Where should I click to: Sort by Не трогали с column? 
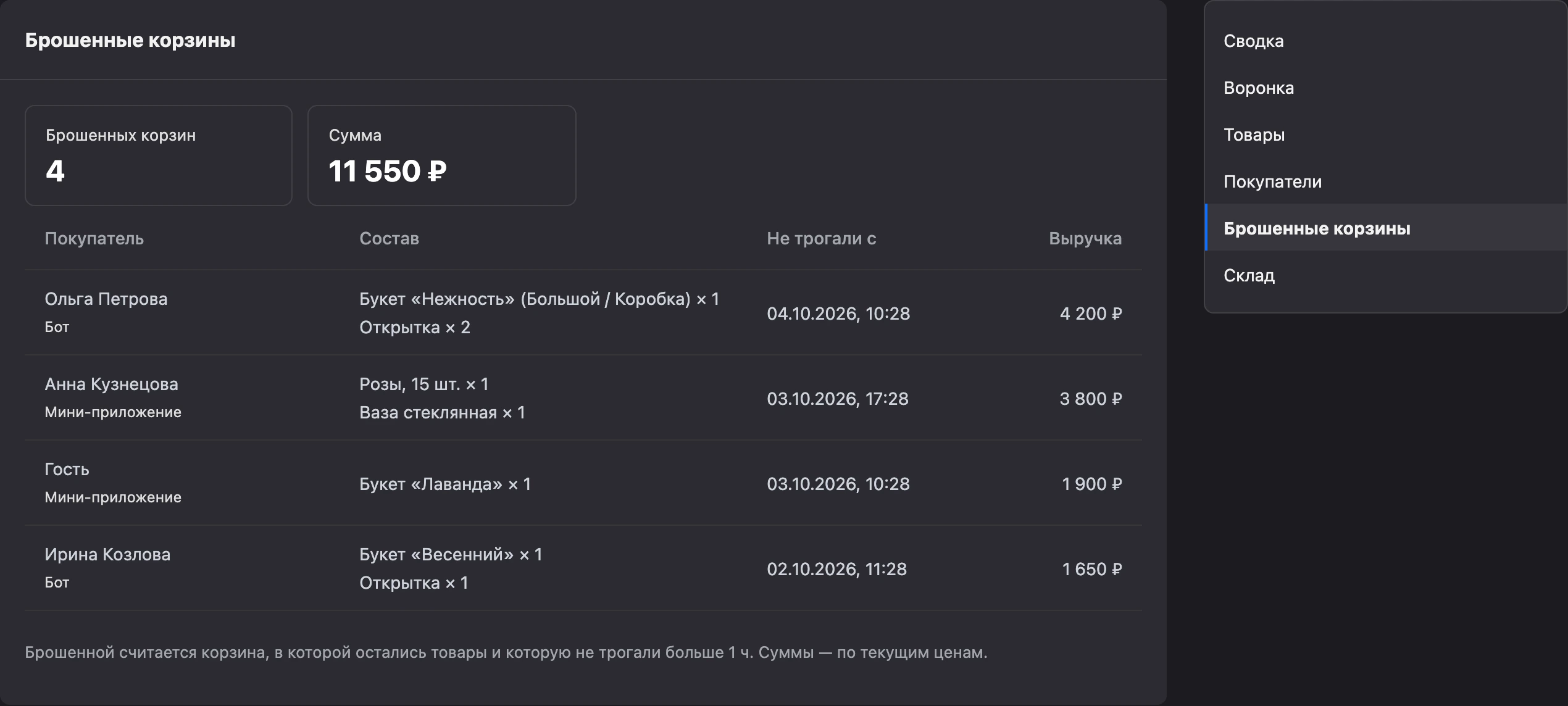tap(821, 238)
